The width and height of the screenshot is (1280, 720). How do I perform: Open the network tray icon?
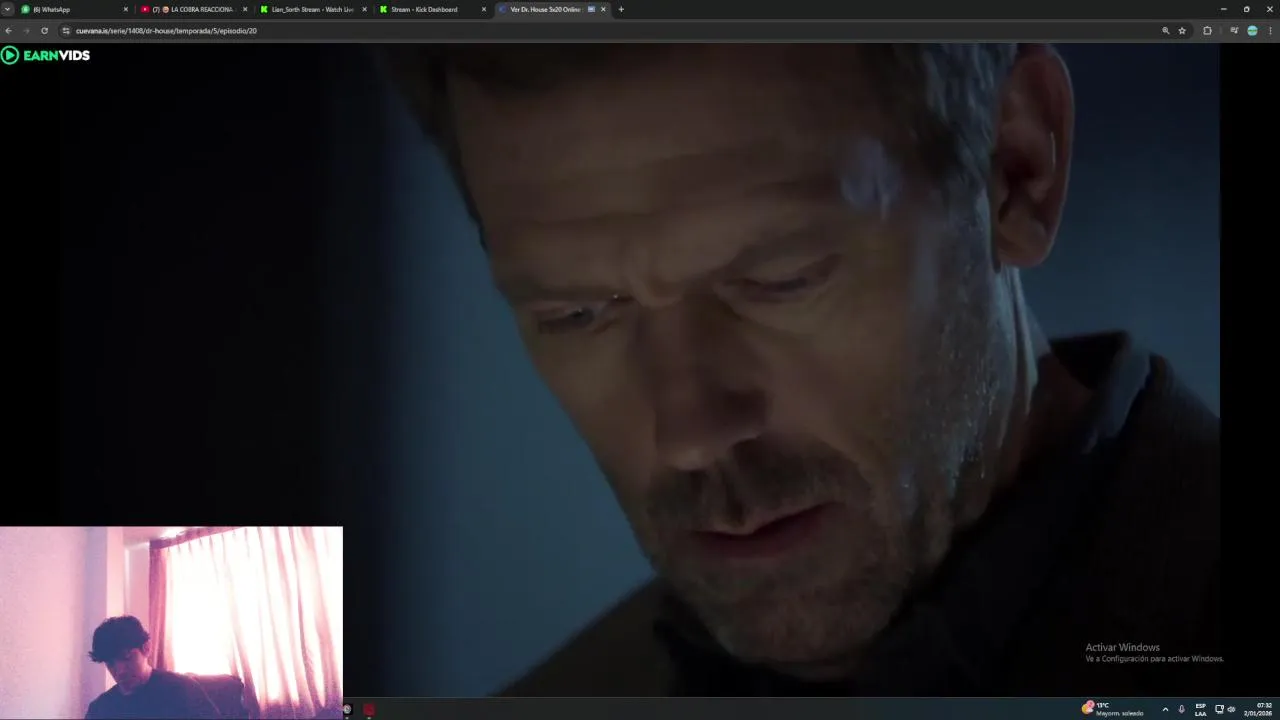point(1219,709)
